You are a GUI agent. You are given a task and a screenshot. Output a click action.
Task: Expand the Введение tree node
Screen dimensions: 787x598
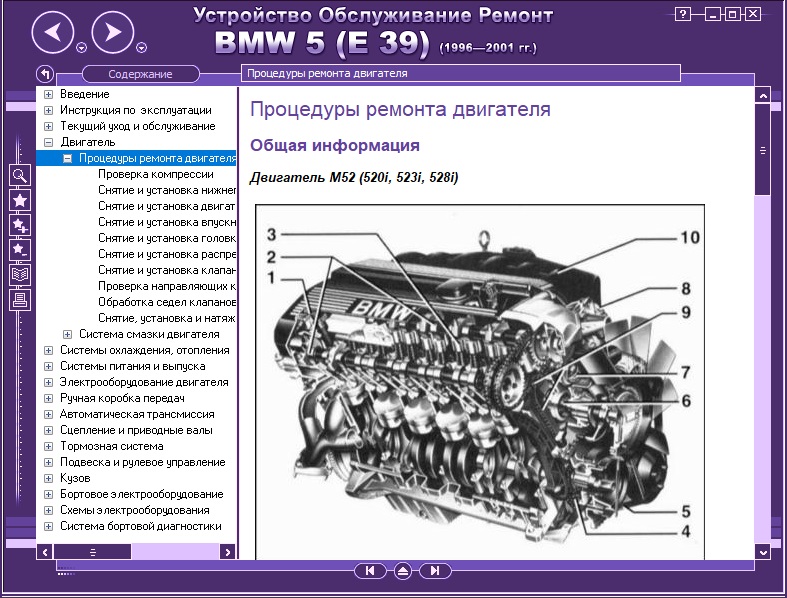pos(48,94)
